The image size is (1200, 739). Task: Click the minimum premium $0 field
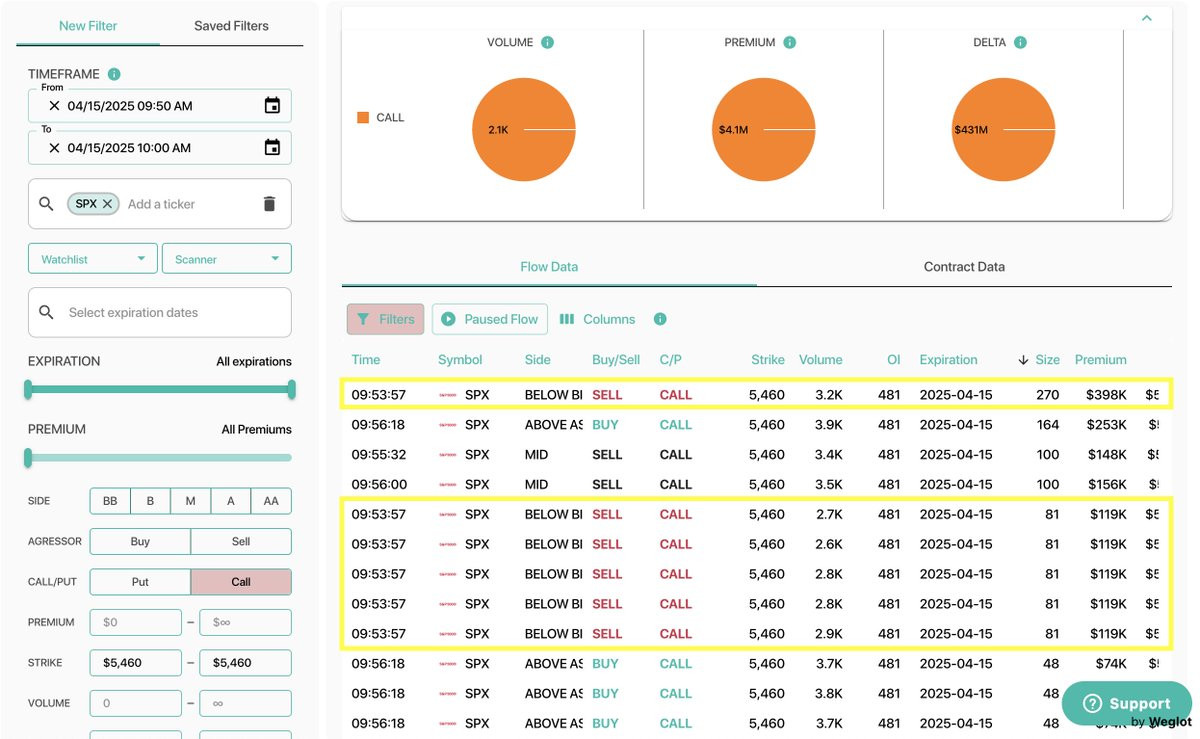click(x=135, y=622)
